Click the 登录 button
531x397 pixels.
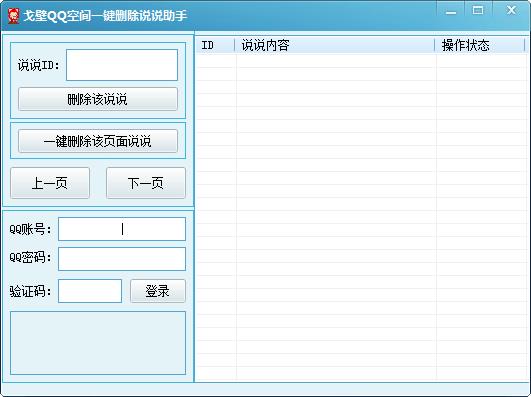[158, 291]
